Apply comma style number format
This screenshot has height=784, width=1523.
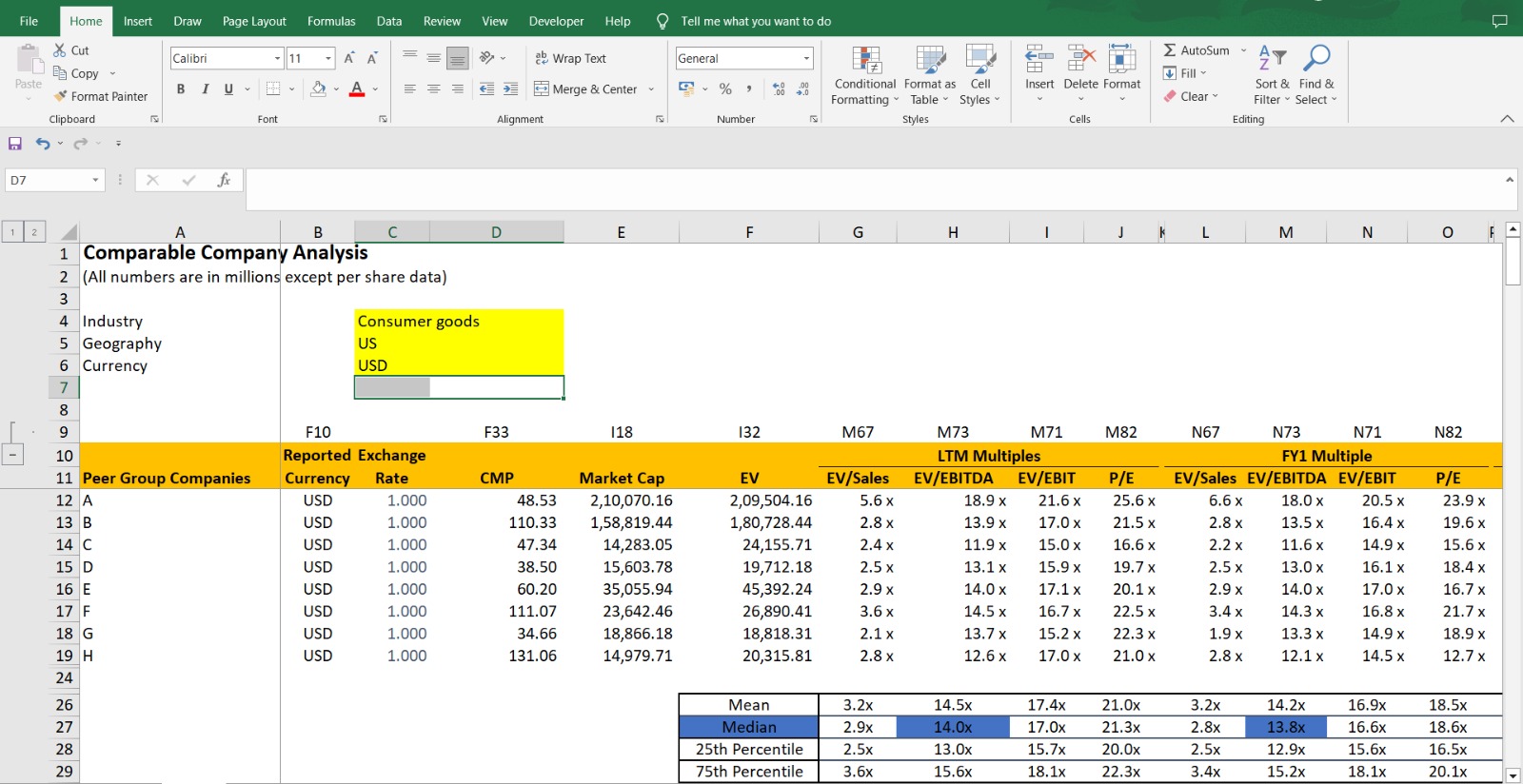(x=749, y=88)
